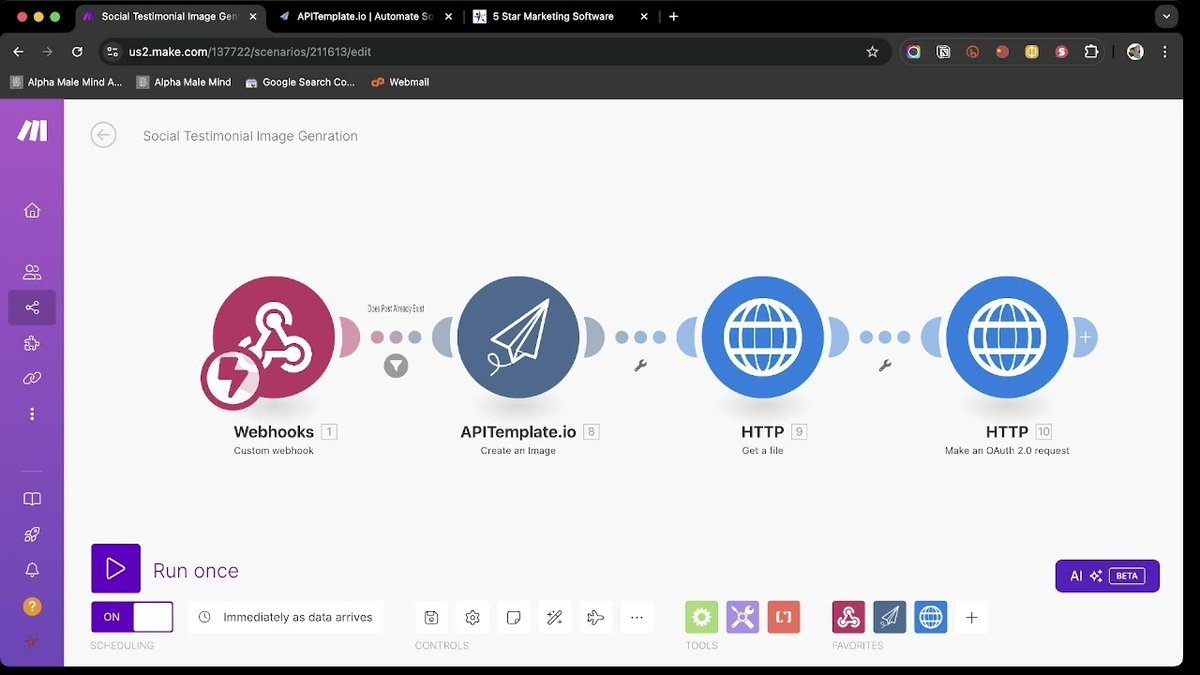The height and width of the screenshot is (675, 1200).
Task: Click the scenario title Social Testimonial Image Genration
Action: (x=250, y=136)
